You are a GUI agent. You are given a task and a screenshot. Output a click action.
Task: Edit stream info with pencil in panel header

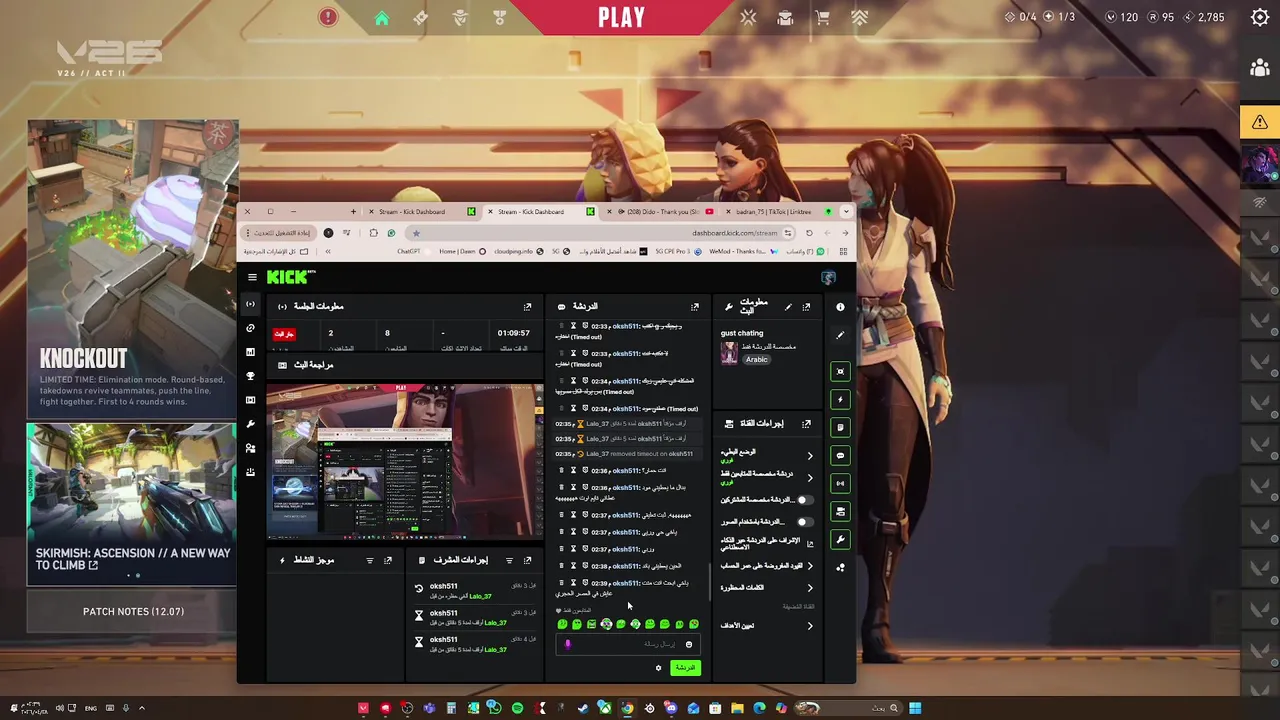(x=788, y=307)
